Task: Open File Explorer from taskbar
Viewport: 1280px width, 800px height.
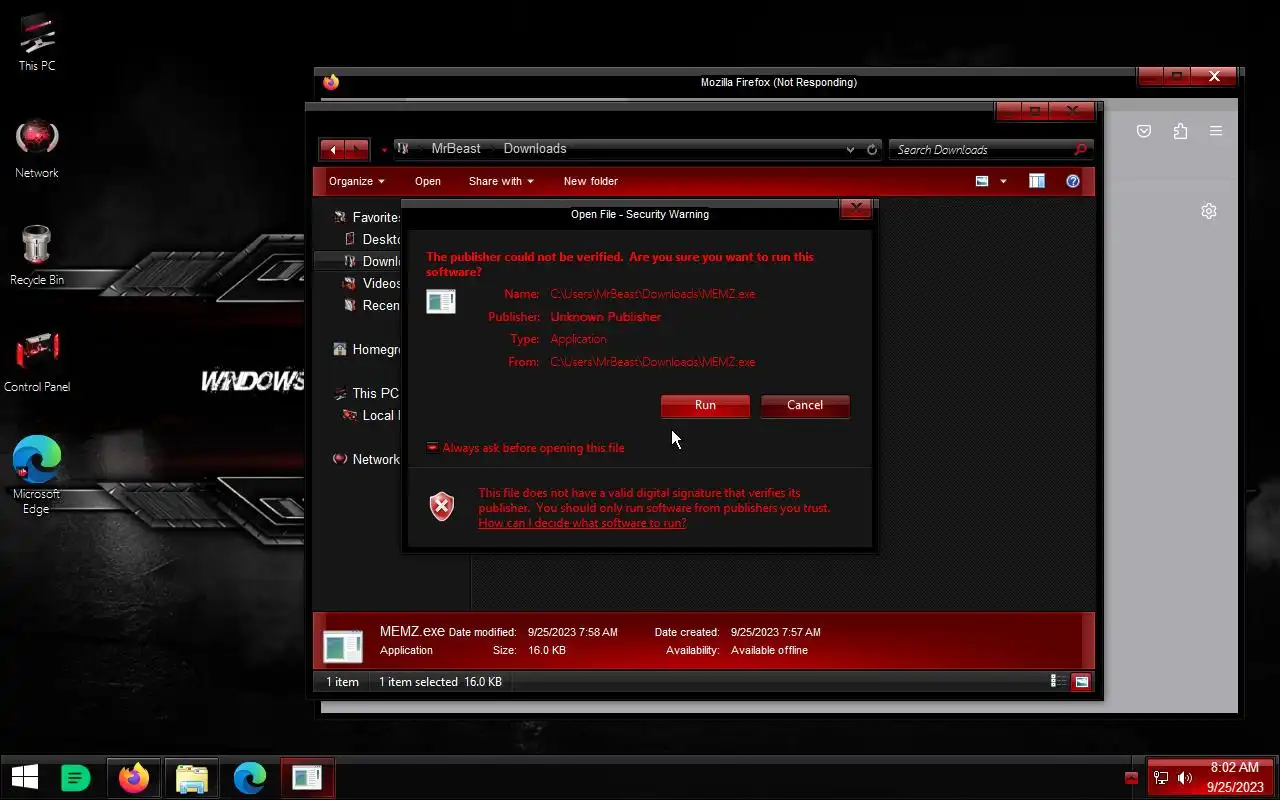Action: tap(191, 777)
